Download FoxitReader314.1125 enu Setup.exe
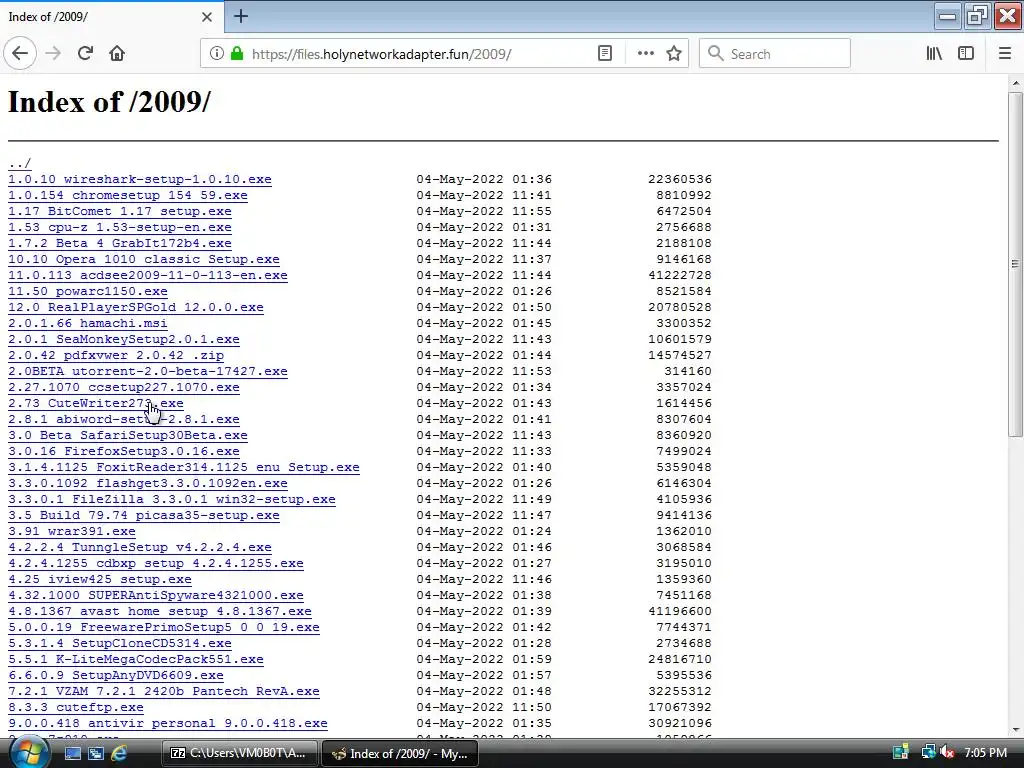This screenshot has height=768, width=1024. (184, 467)
